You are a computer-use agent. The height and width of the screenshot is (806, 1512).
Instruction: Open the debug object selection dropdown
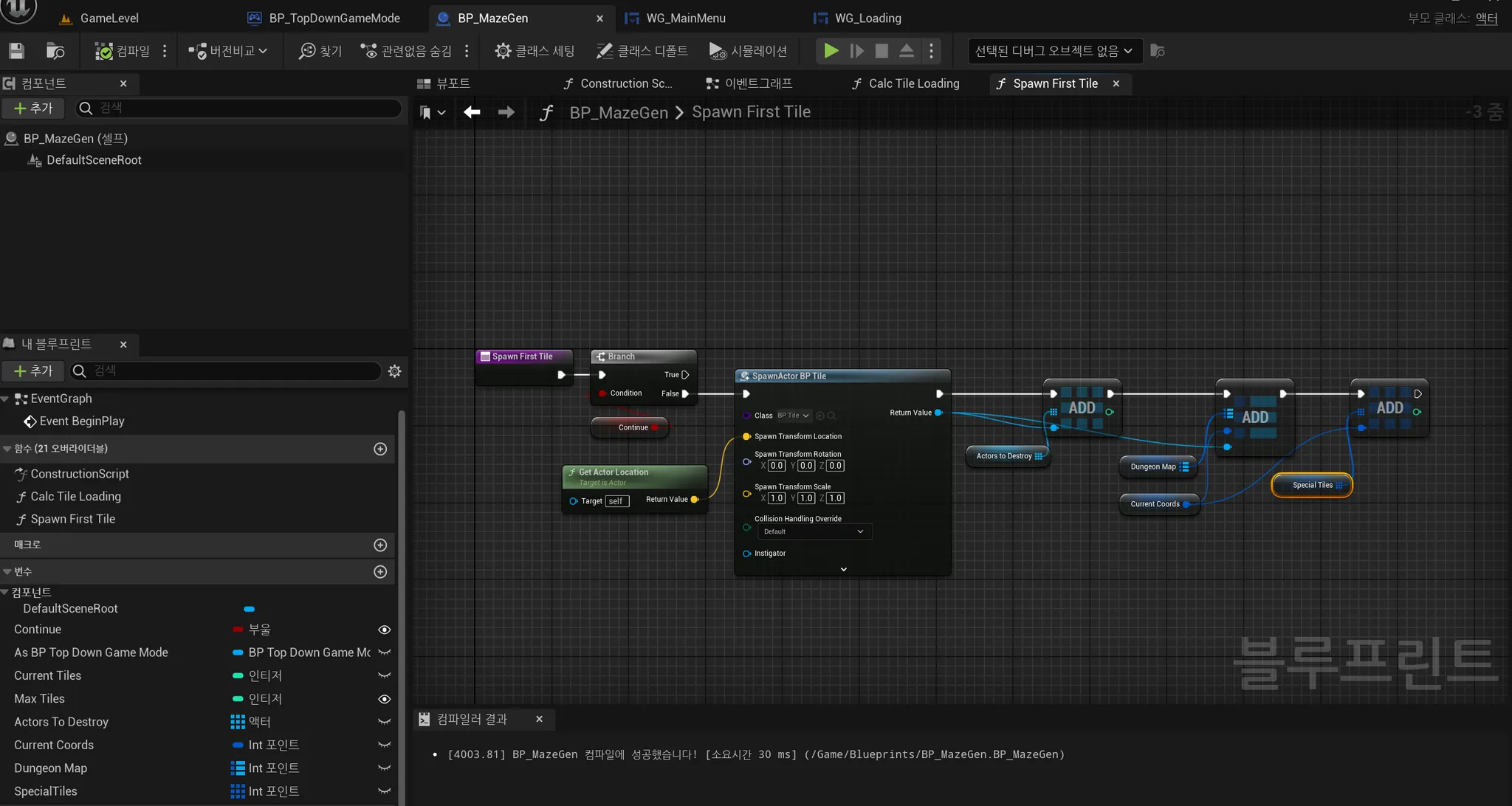click(x=1054, y=51)
